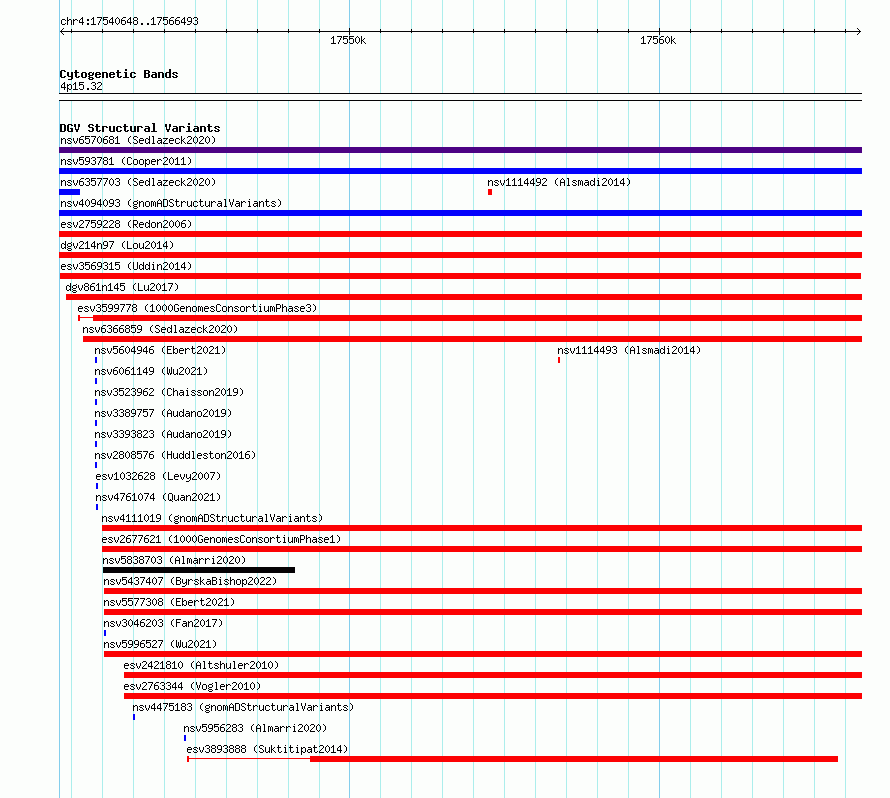890x798 pixels.
Task: Click the DGV Structural Variants track title
Action: (x=140, y=128)
